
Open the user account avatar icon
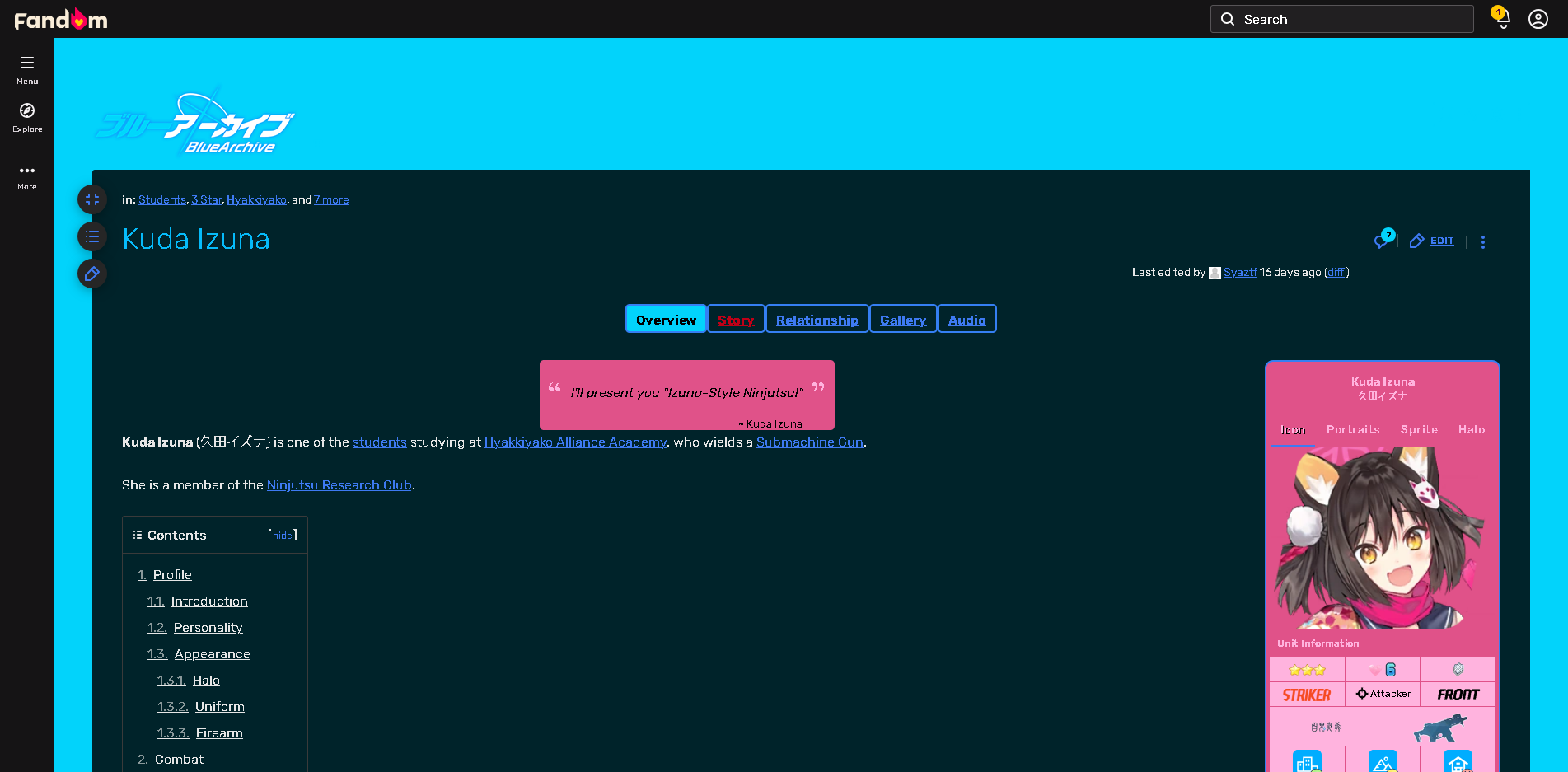[1538, 19]
